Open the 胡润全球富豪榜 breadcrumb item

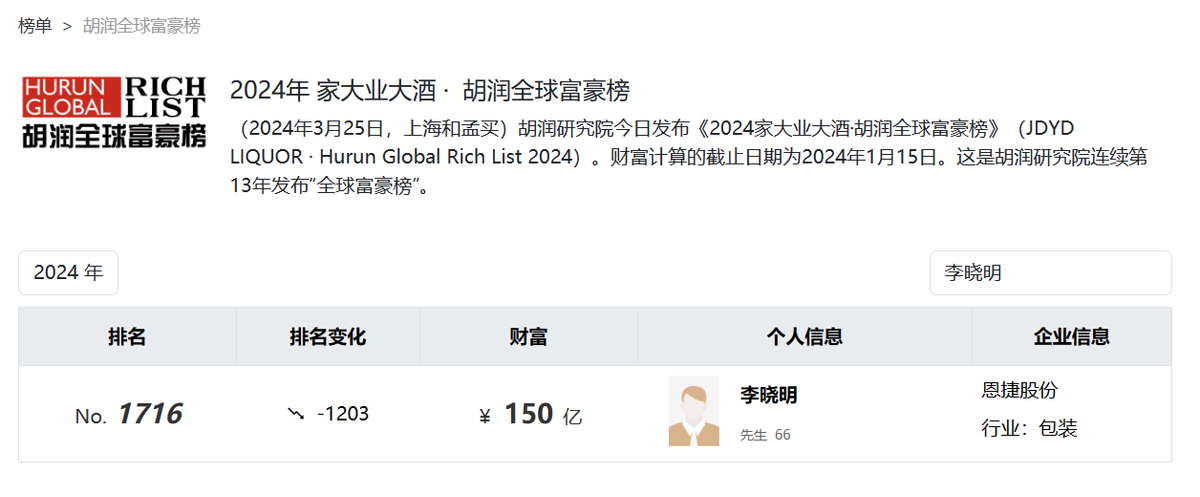pos(142,26)
